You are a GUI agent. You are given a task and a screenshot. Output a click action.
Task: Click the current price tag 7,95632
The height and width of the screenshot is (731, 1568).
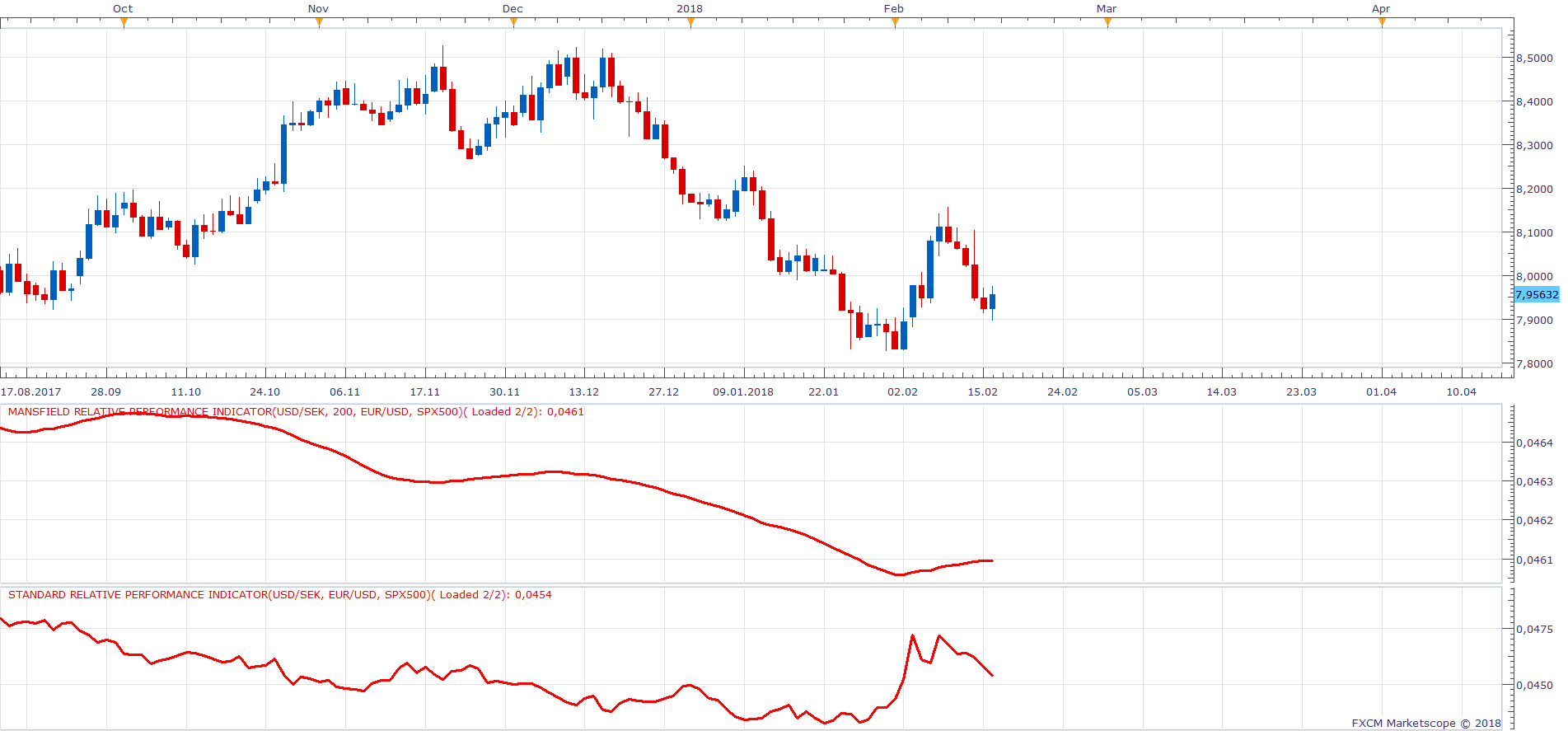[1537, 294]
